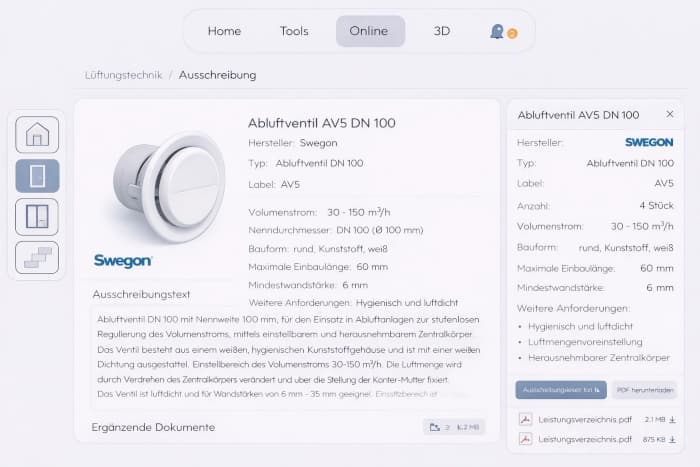
Task: Click the Swegon logo under the product image
Action: pyautogui.click(x=123, y=261)
